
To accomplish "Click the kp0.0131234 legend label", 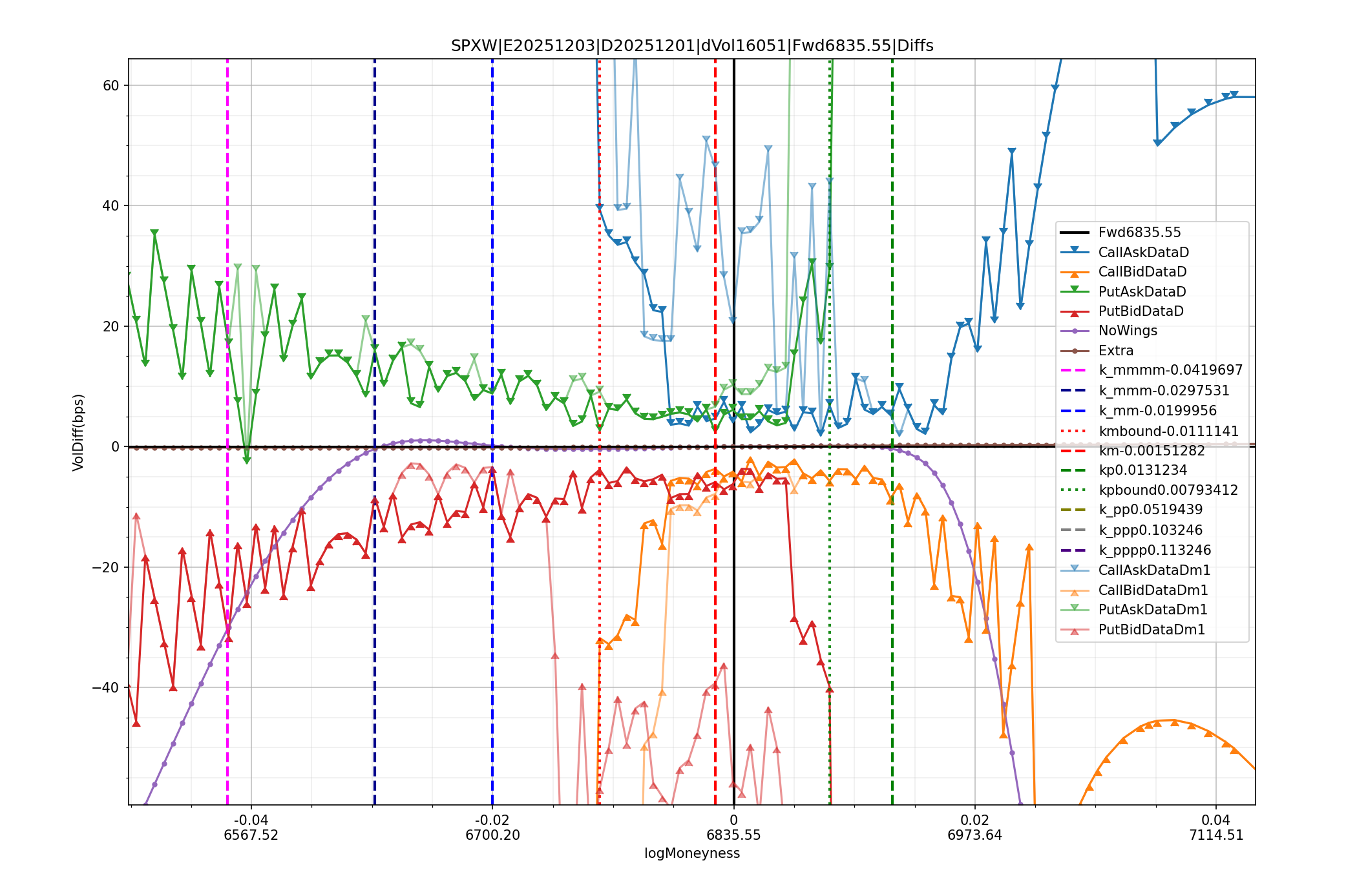I will [x=1142, y=470].
